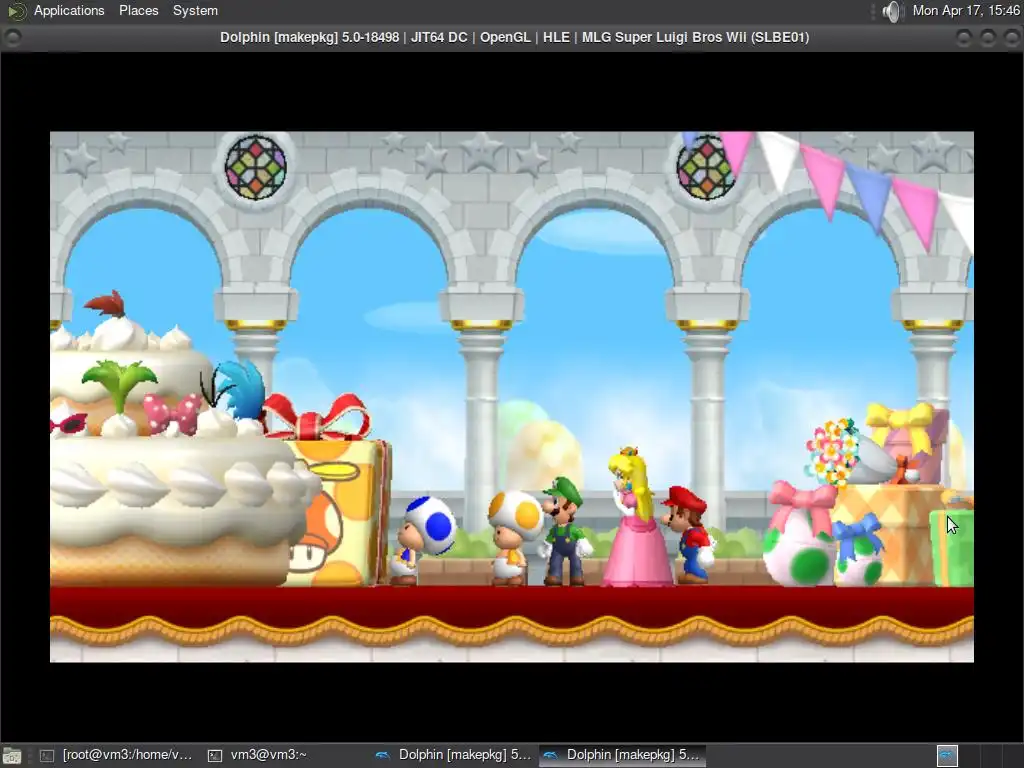
Task: Click Mario in the game scene
Action: pos(688,534)
